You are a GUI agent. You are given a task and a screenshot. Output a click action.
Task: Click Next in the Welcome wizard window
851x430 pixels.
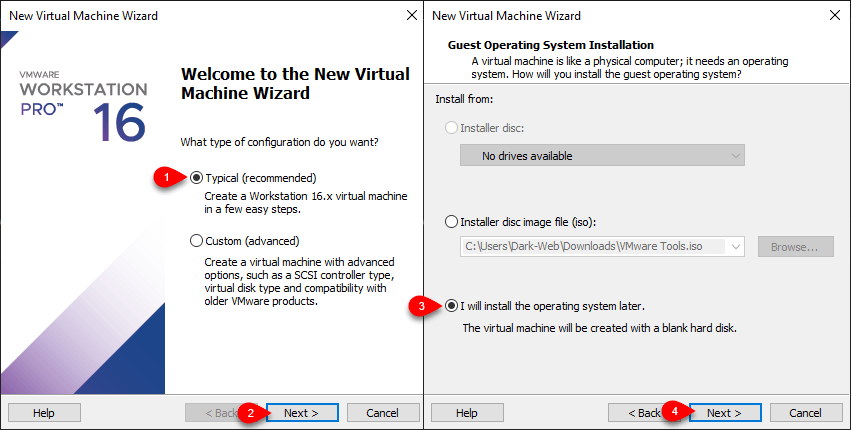(301, 413)
